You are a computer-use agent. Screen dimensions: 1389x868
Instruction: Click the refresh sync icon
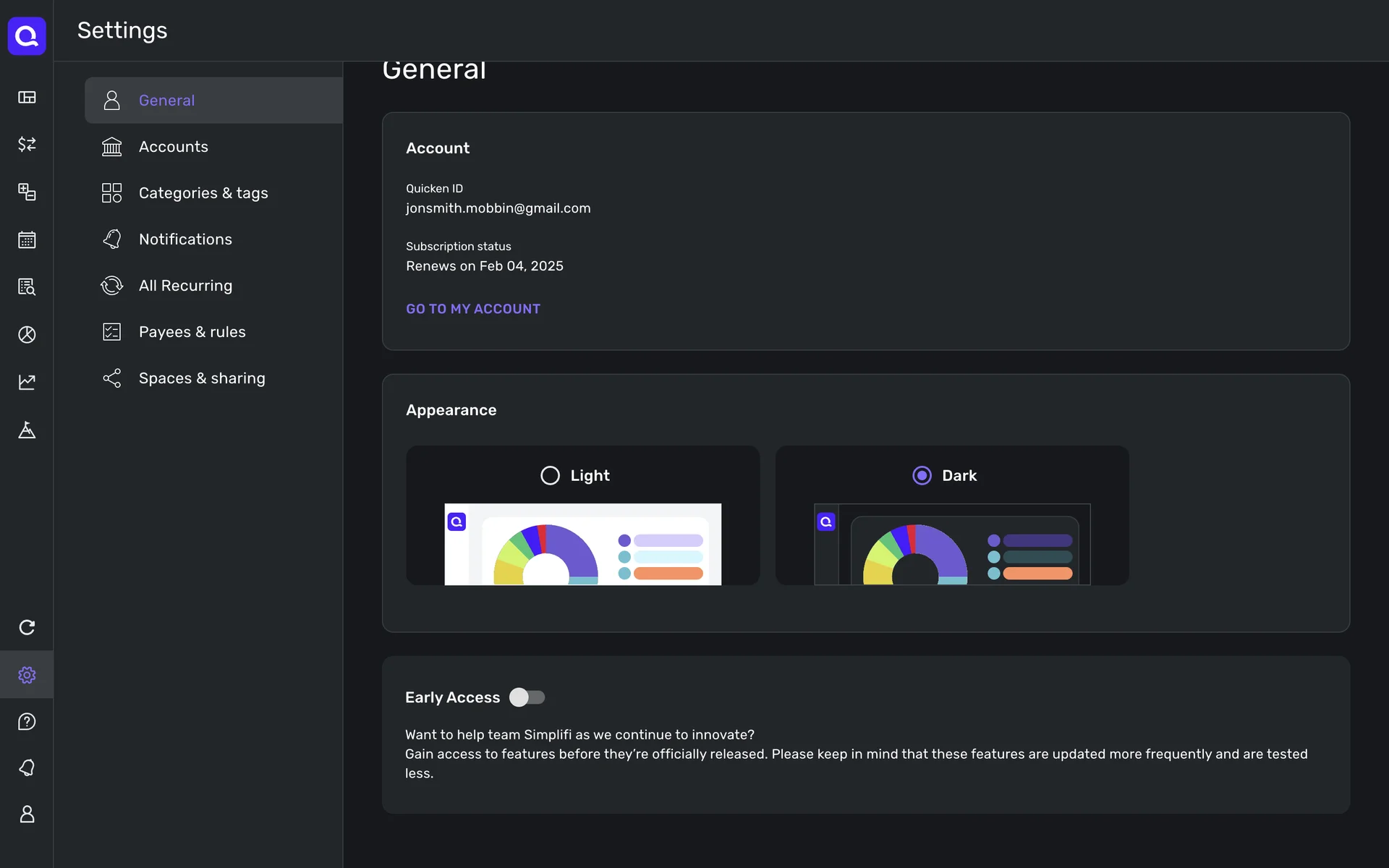pyautogui.click(x=27, y=627)
